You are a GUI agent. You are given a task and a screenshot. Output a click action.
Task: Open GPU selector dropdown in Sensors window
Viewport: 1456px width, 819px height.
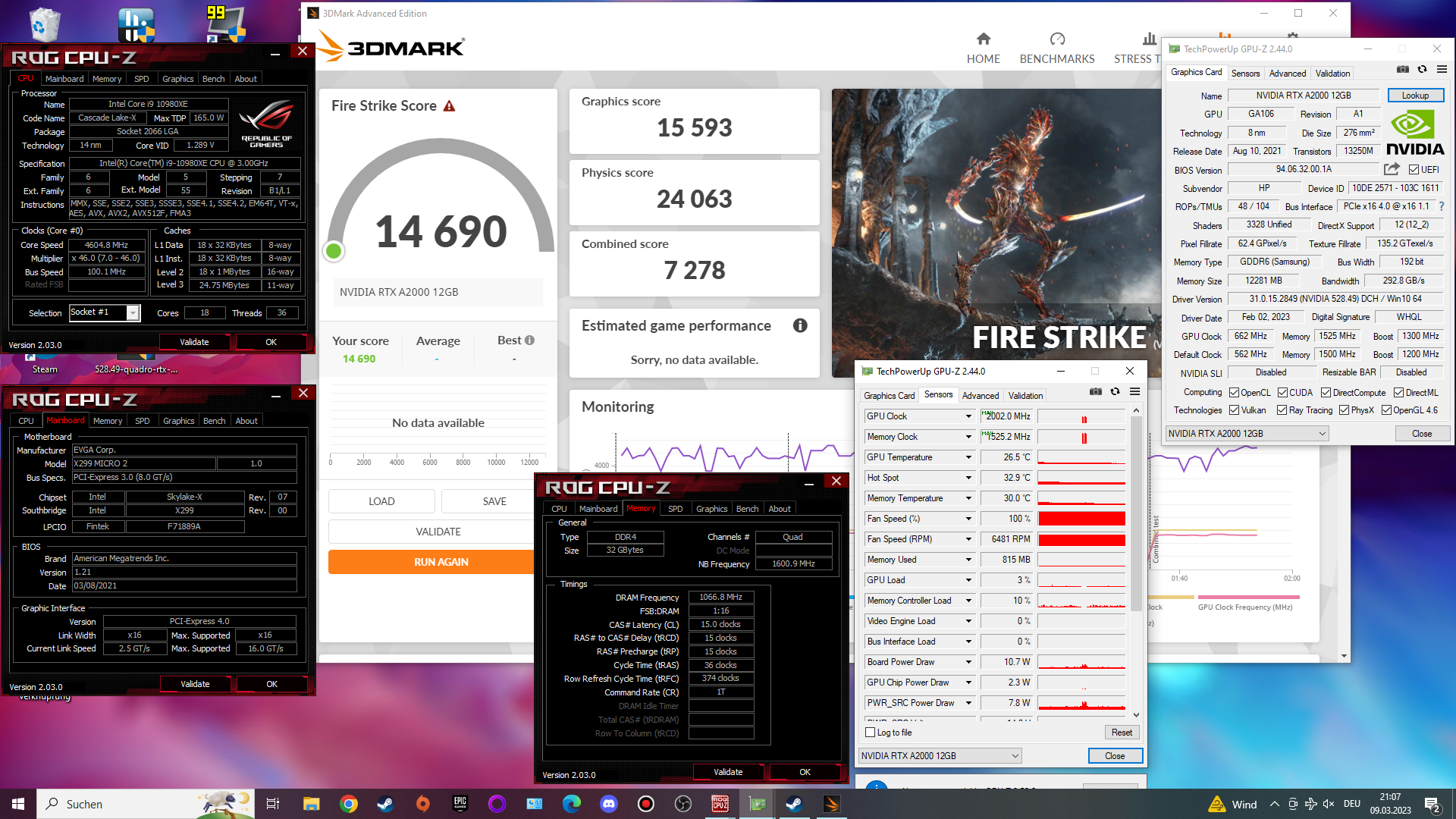click(940, 756)
